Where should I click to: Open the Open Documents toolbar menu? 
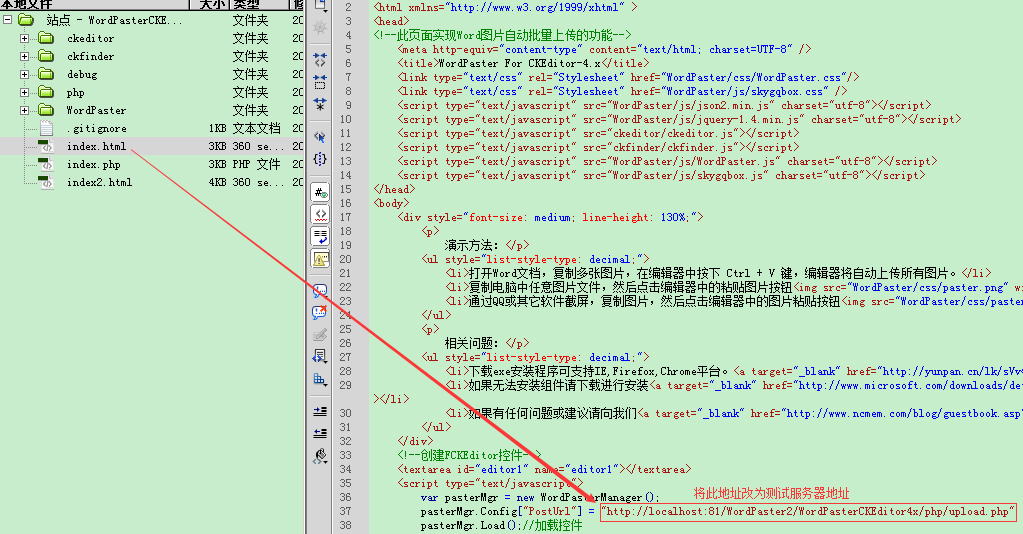tap(320, 6)
